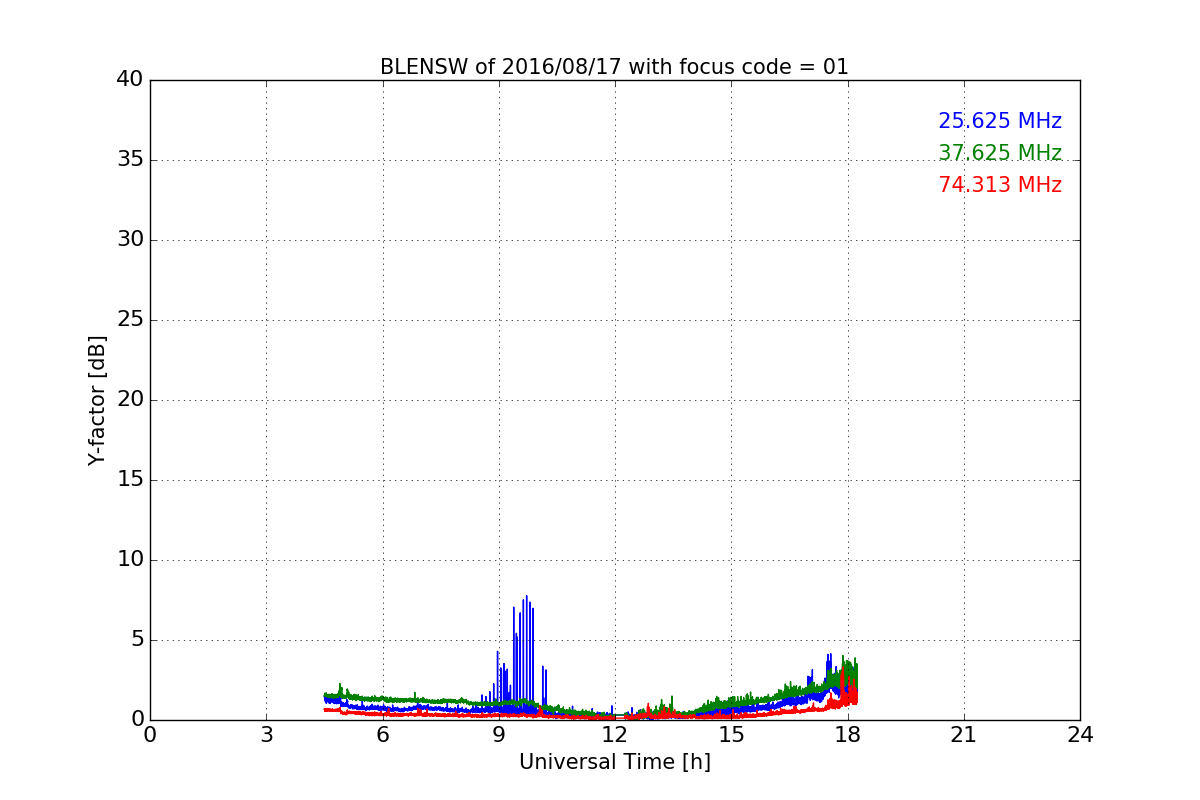The height and width of the screenshot is (800, 1200).
Task: Click the y-axis tick label '35'
Action: pos(130,160)
